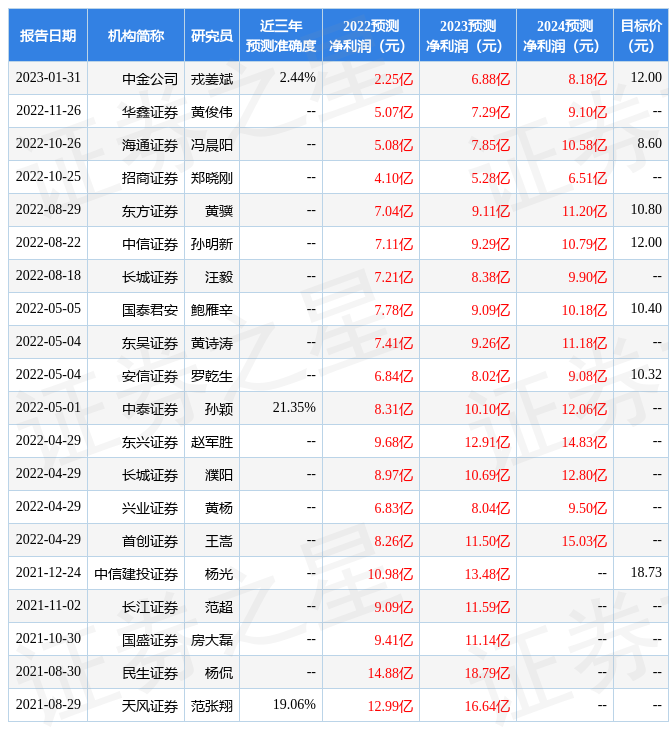Click institution name 安信证券
The image size is (669, 730).
[x=150, y=376]
